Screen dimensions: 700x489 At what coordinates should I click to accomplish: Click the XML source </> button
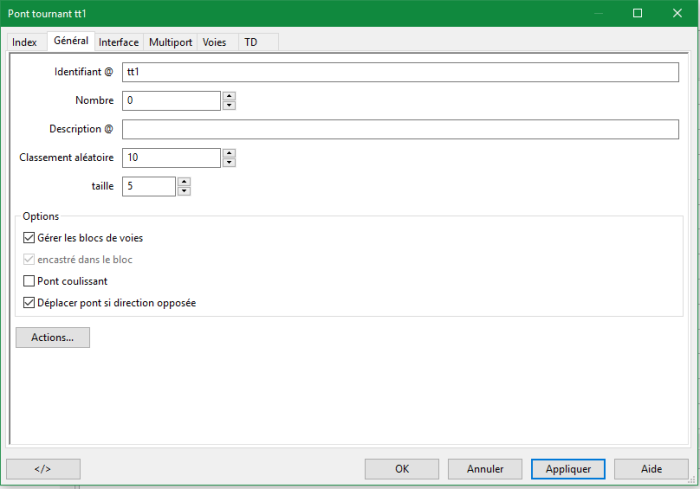[x=43, y=468]
